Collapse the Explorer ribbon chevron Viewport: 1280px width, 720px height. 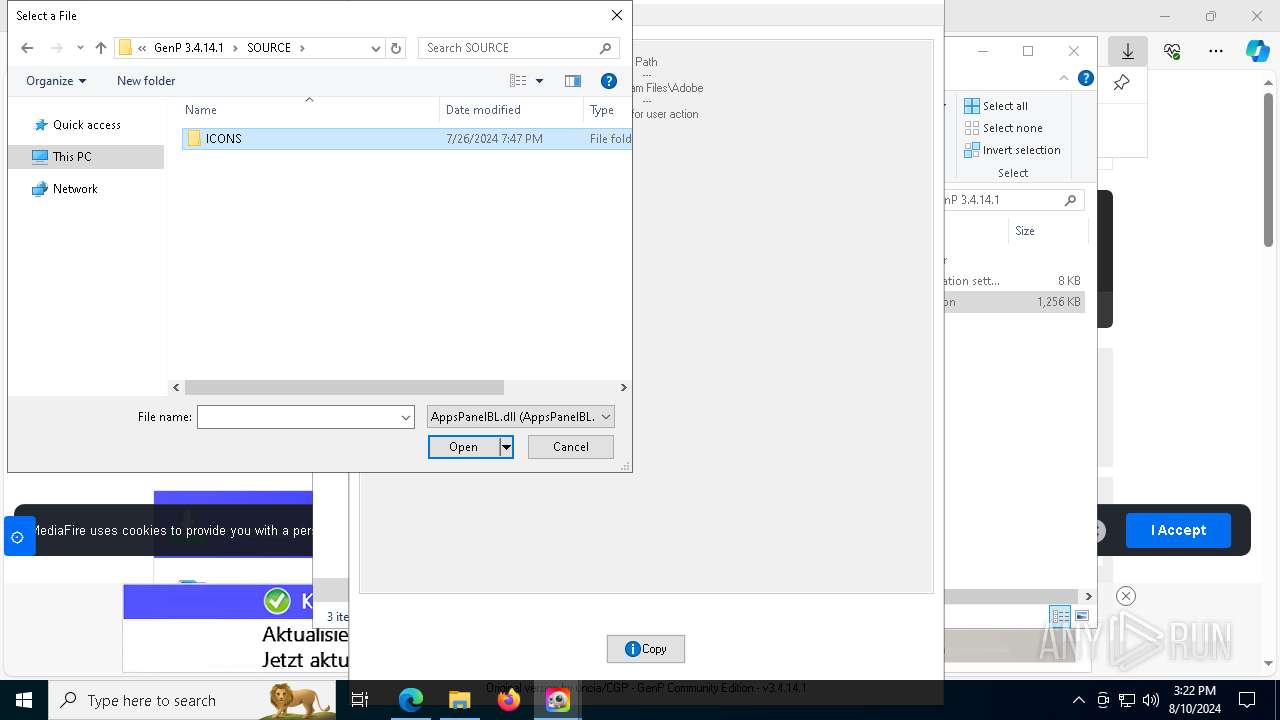click(1064, 78)
